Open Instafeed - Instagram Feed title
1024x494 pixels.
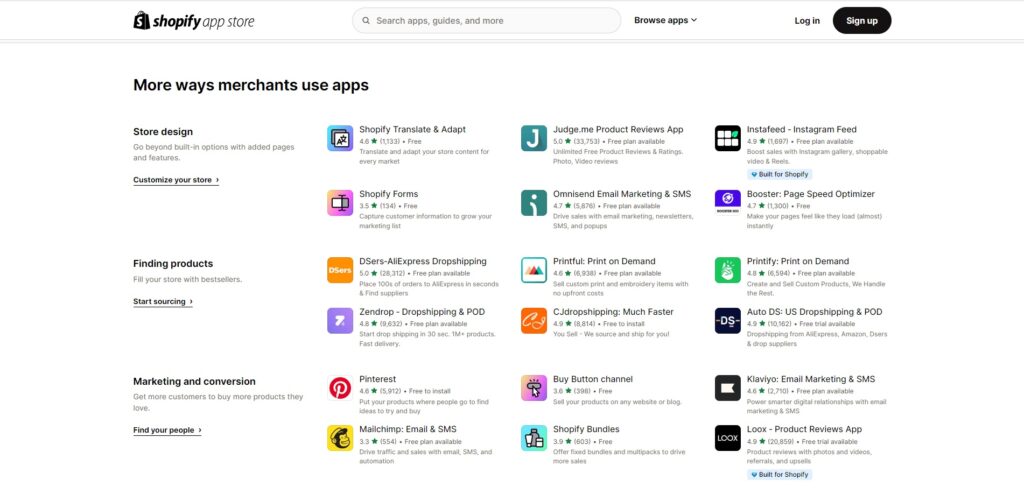[802, 129]
